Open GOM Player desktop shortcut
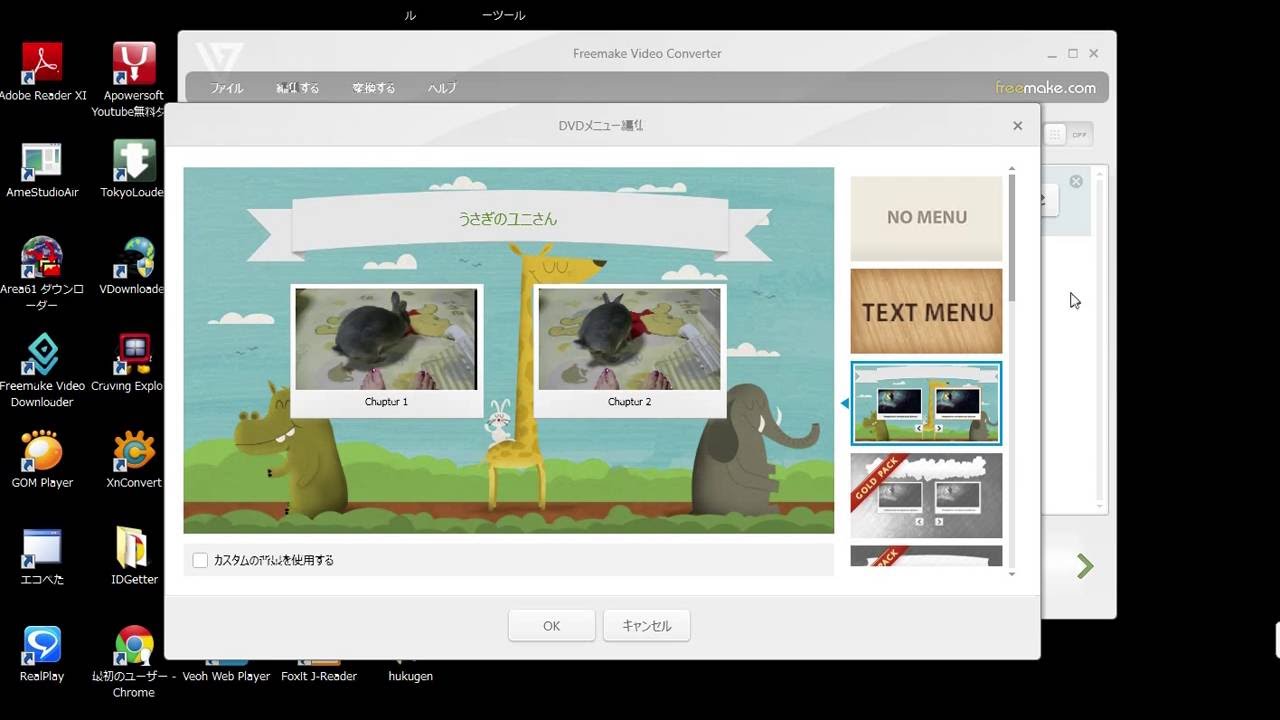This screenshot has width=1280, height=720. point(42,451)
